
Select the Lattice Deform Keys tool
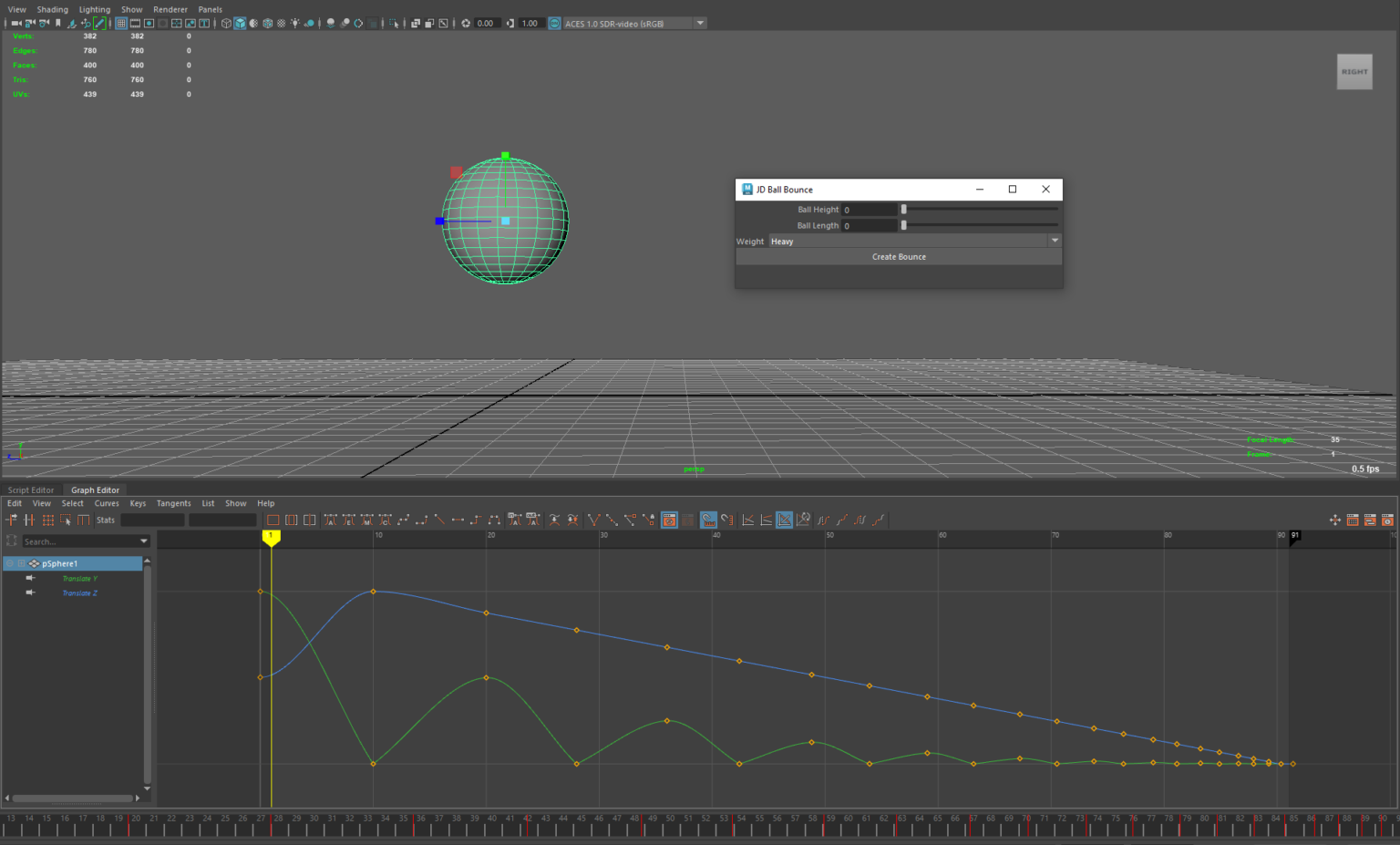click(x=47, y=520)
